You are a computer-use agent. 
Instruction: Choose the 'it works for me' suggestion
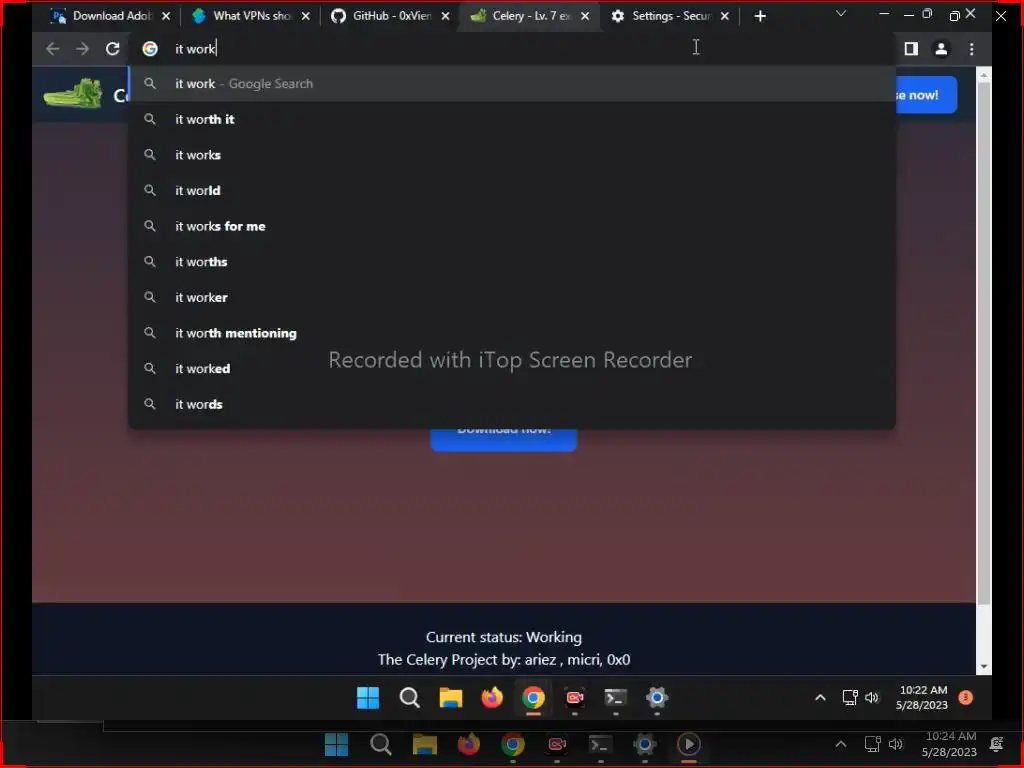512,226
